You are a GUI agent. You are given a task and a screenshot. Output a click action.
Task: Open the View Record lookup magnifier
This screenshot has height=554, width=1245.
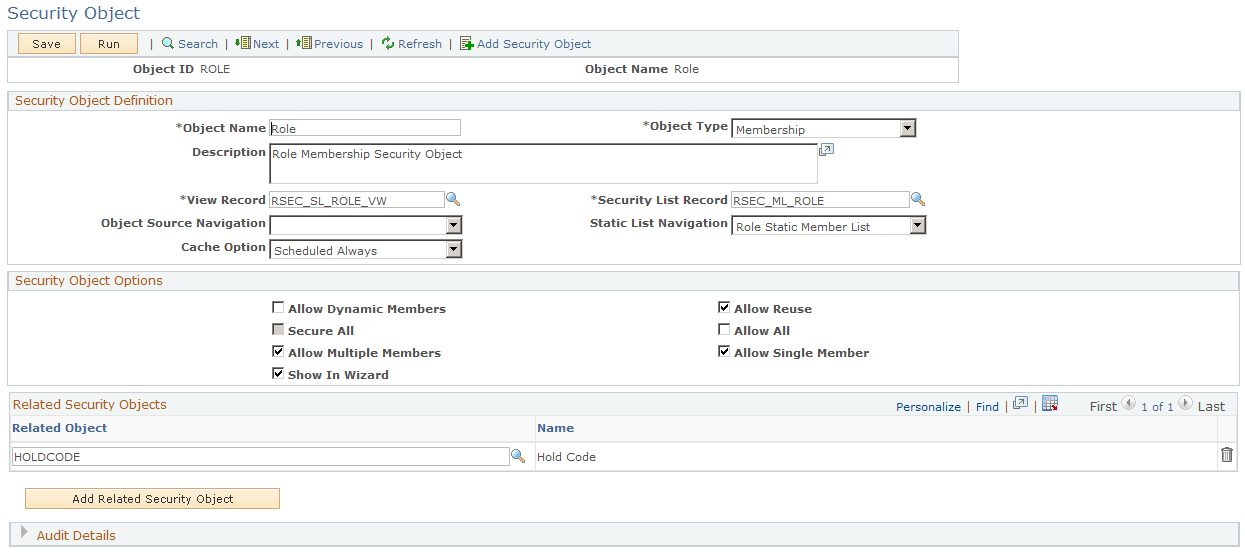click(x=453, y=199)
